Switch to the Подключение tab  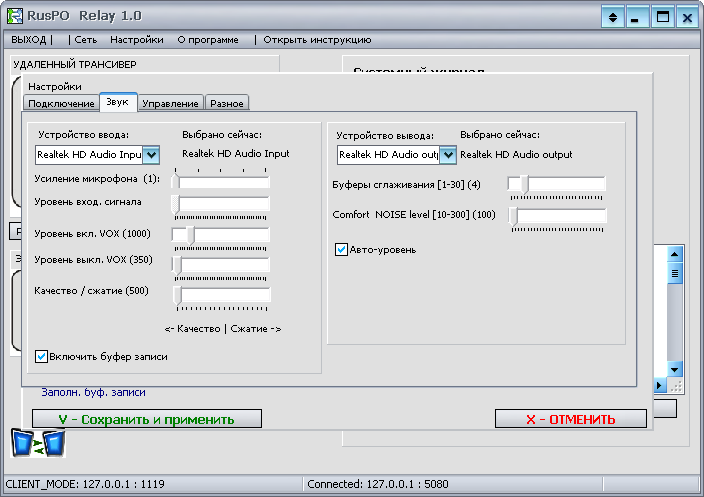pos(61,103)
